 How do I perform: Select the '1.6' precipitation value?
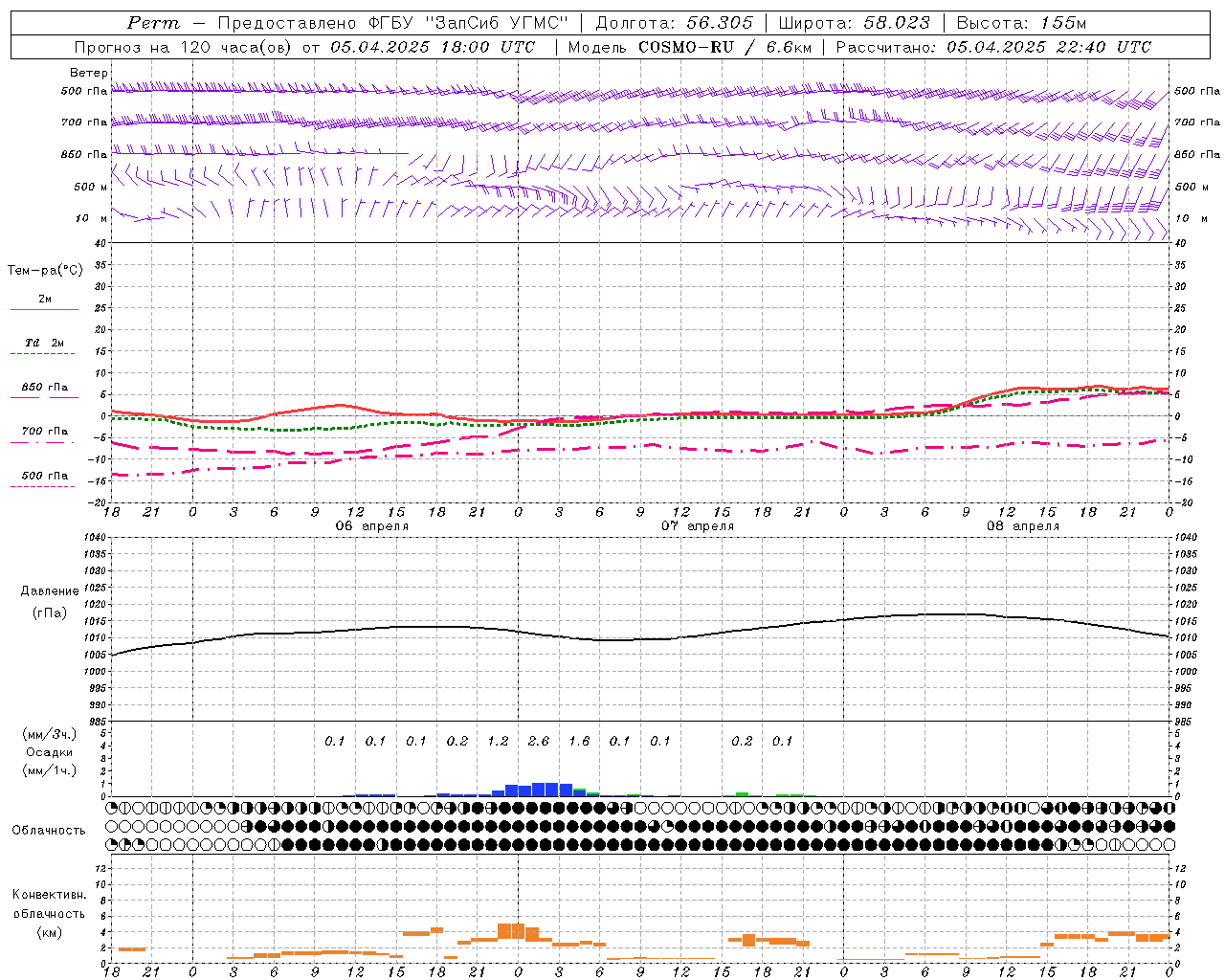tap(579, 741)
